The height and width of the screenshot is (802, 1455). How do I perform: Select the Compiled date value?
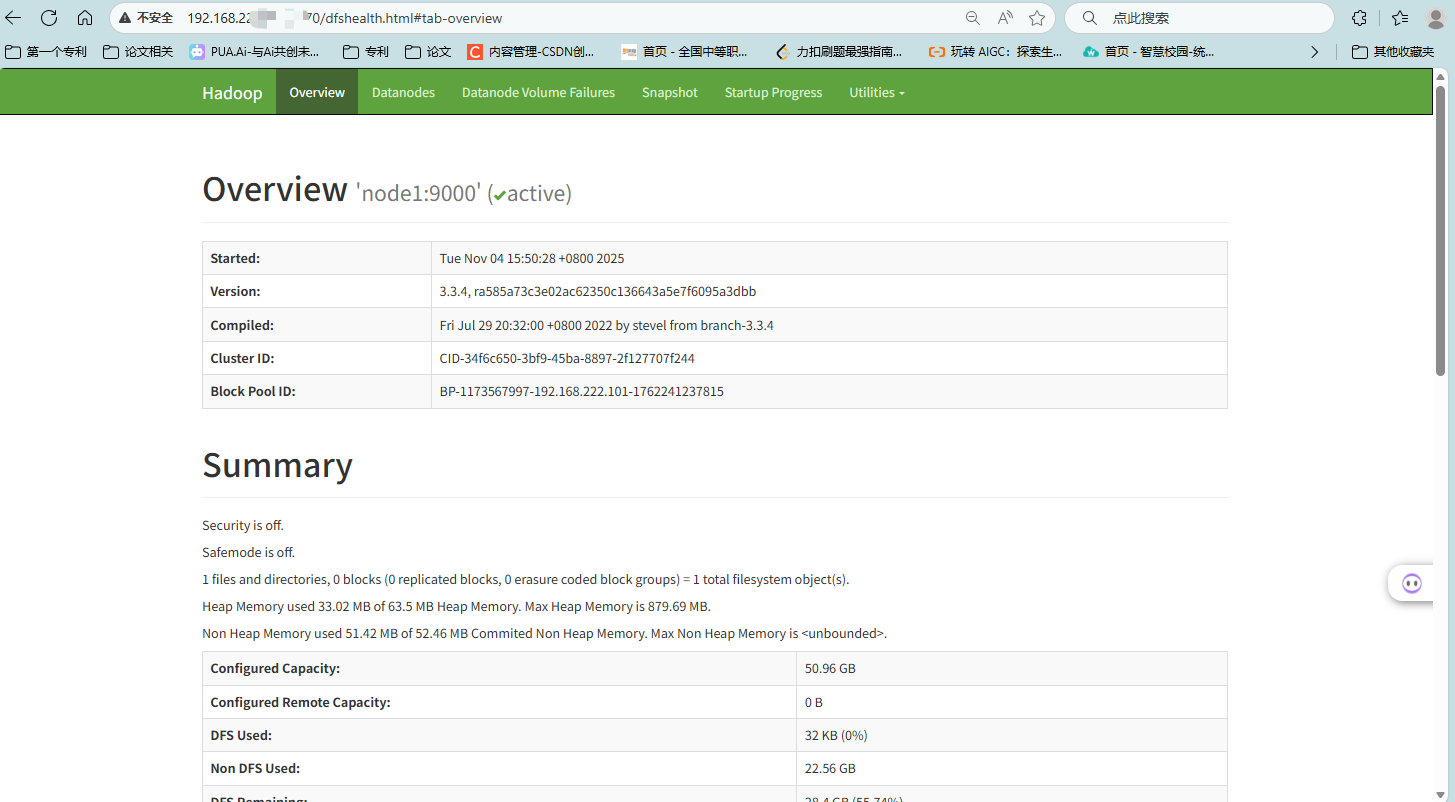607,325
